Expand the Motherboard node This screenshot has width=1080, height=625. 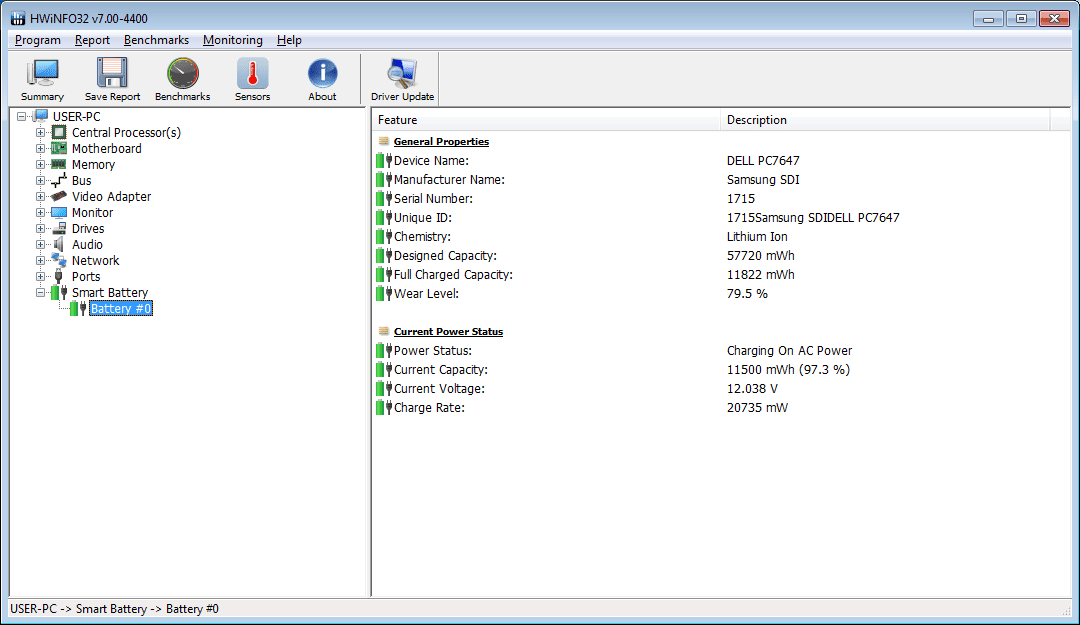click(x=41, y=148)
